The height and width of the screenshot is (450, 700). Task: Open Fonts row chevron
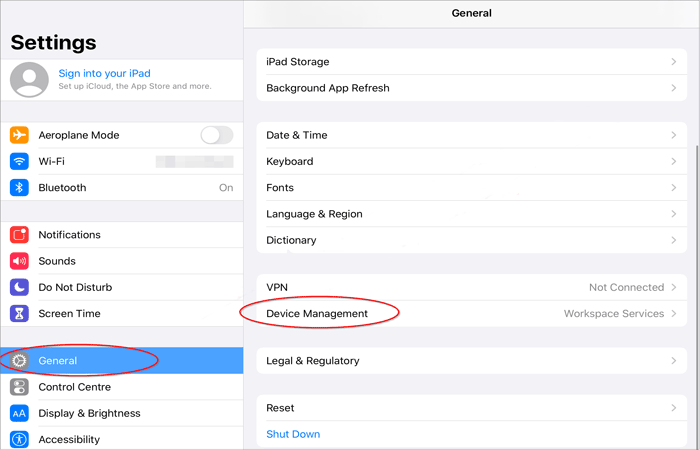(x=674, y=188)
